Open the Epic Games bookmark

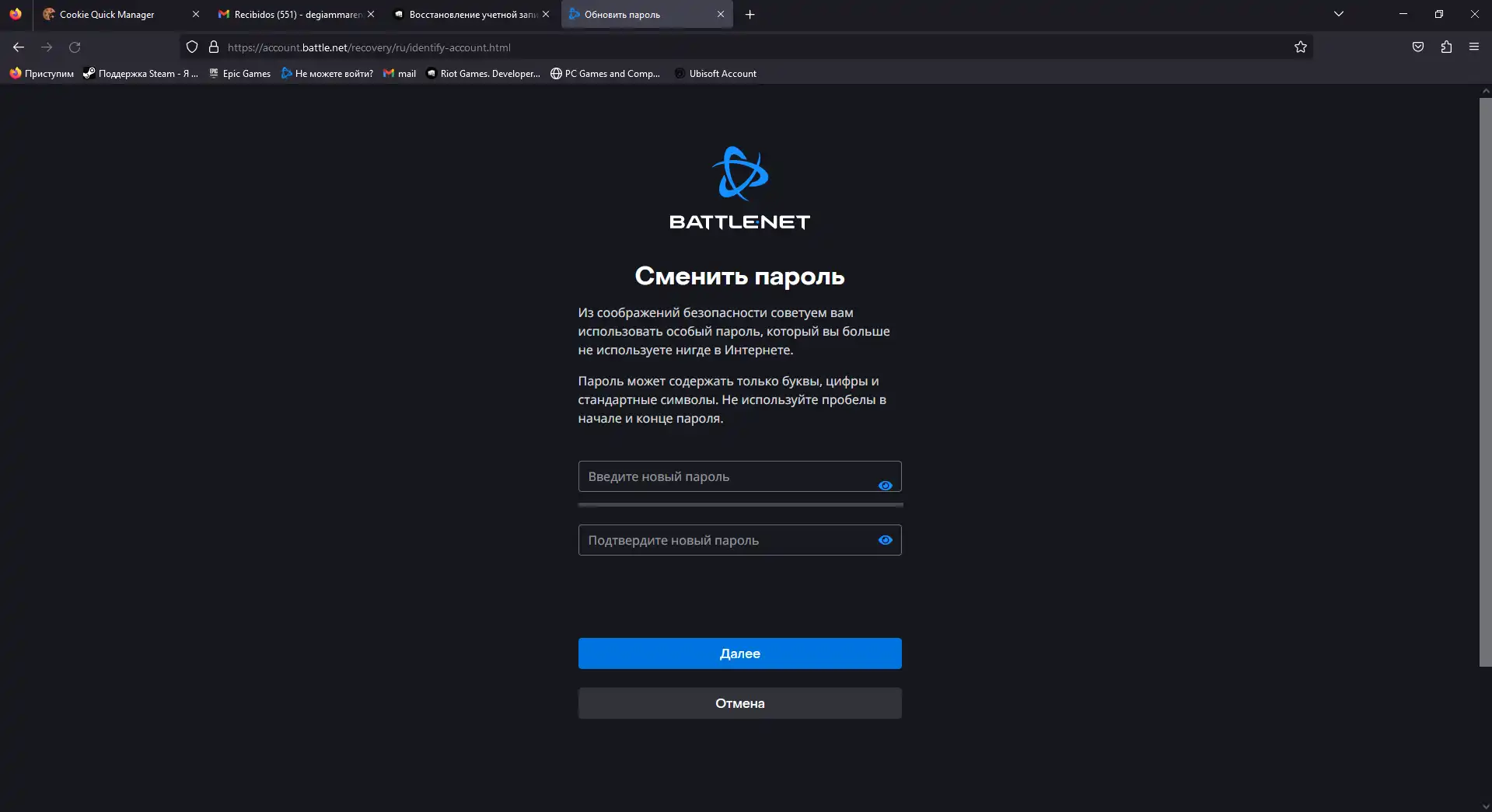coord(239,74)
